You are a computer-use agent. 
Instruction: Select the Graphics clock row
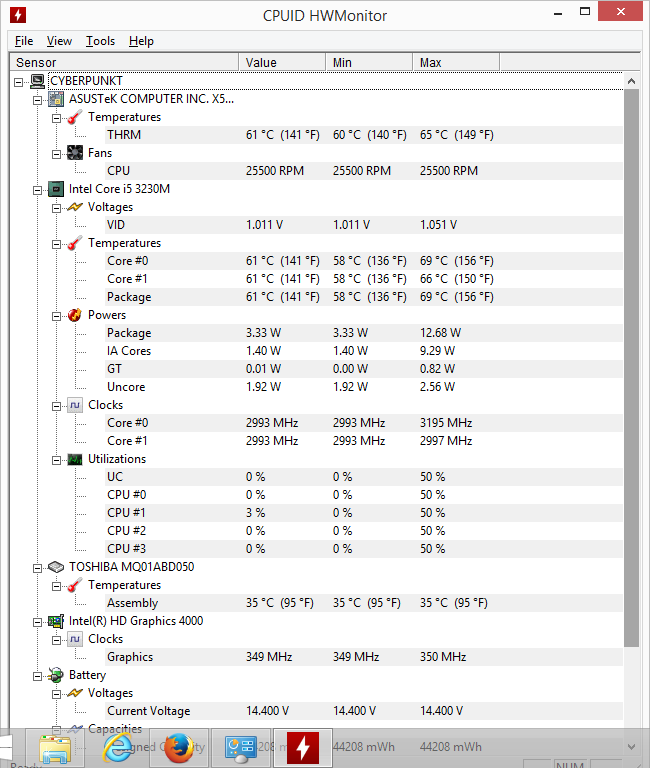[363, 657]
